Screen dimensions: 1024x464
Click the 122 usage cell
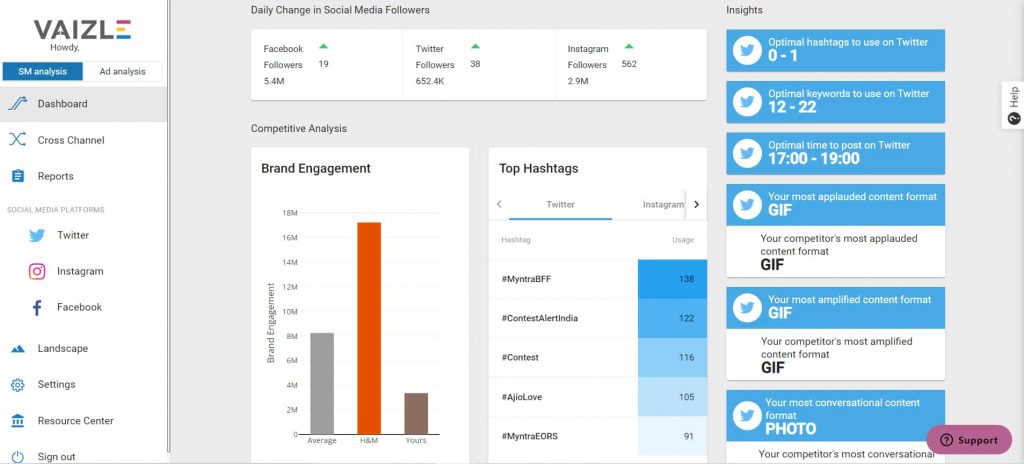tap(673, 318)
